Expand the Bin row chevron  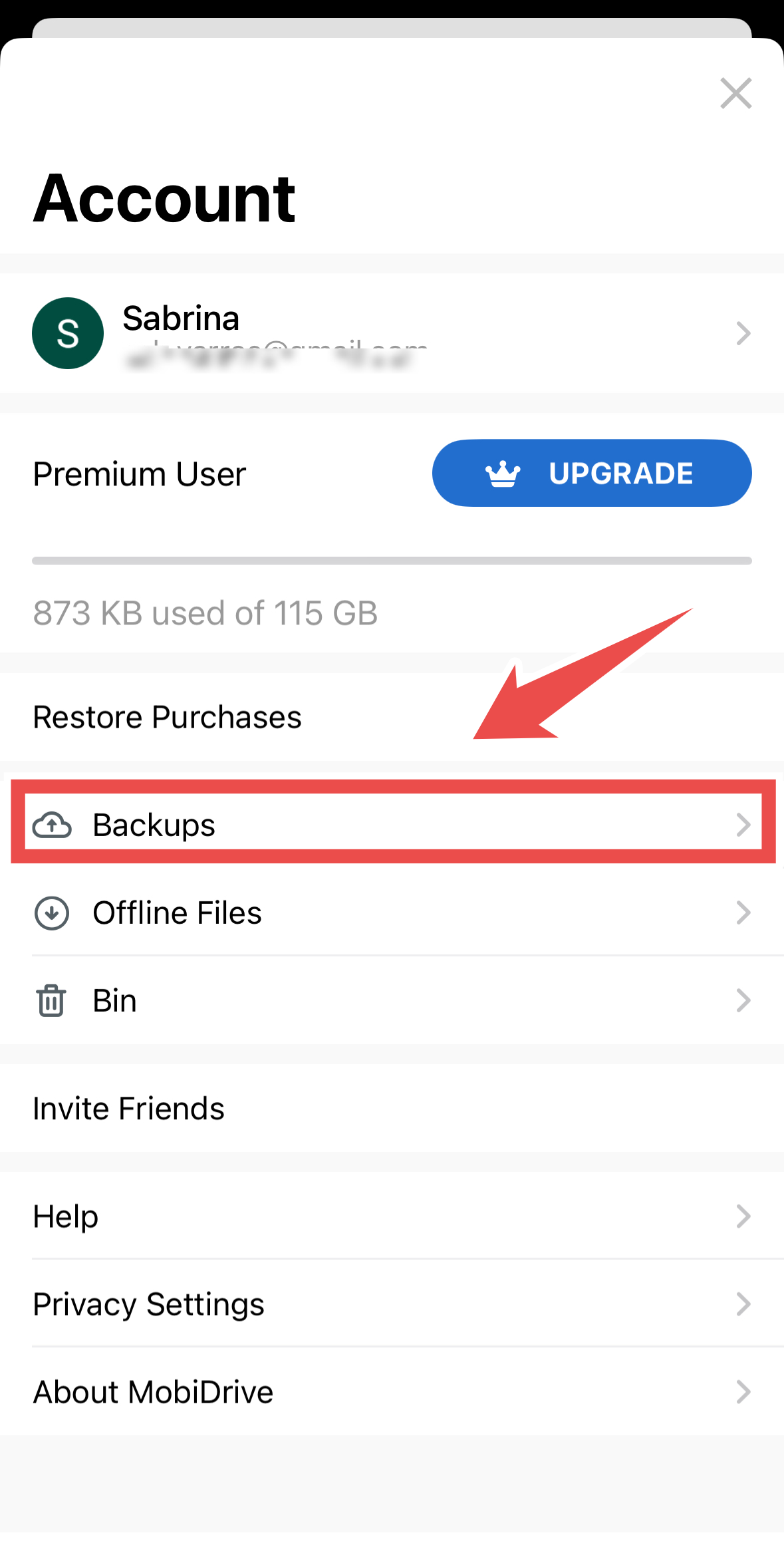pos(743,1000)
